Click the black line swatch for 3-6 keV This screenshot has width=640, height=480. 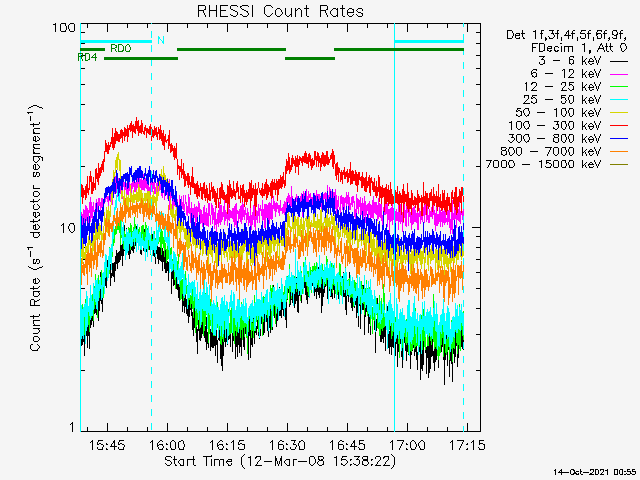pos(619,62)
